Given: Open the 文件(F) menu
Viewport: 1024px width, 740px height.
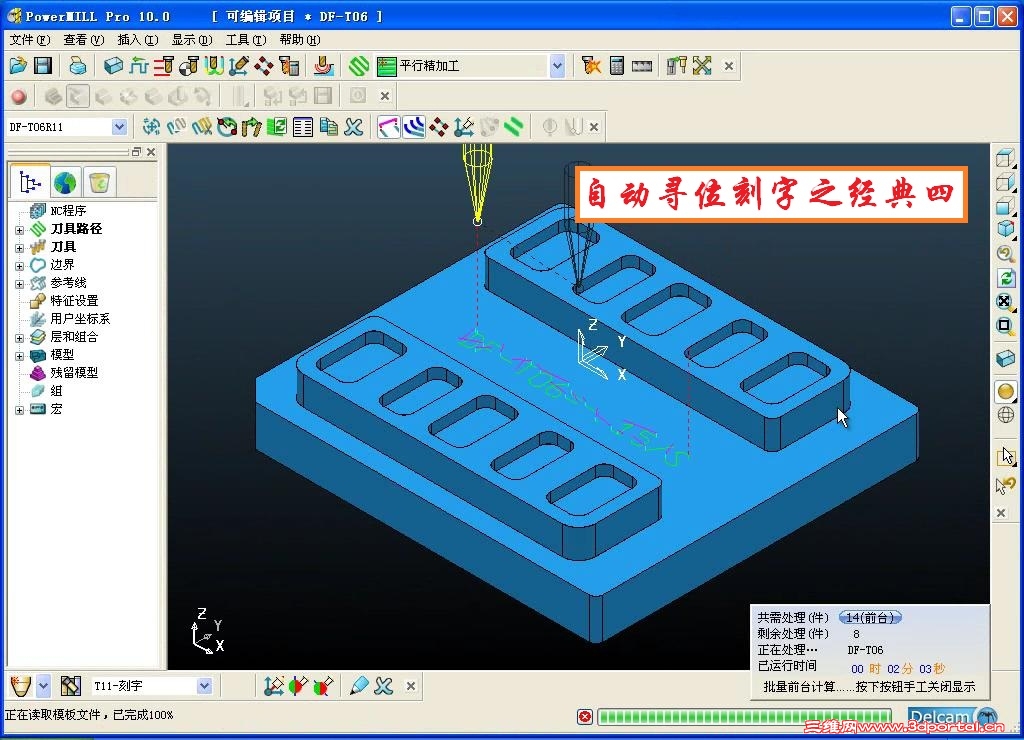Looking at the screenshot, I should [x=29, y=40].
